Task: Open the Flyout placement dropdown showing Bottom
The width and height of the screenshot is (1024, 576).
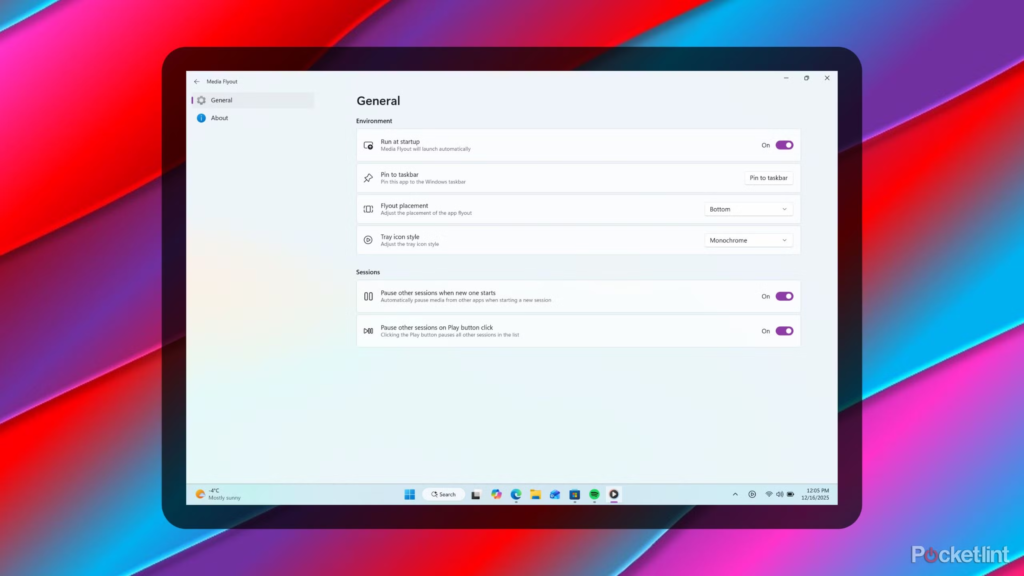Action: pos(748,209)
